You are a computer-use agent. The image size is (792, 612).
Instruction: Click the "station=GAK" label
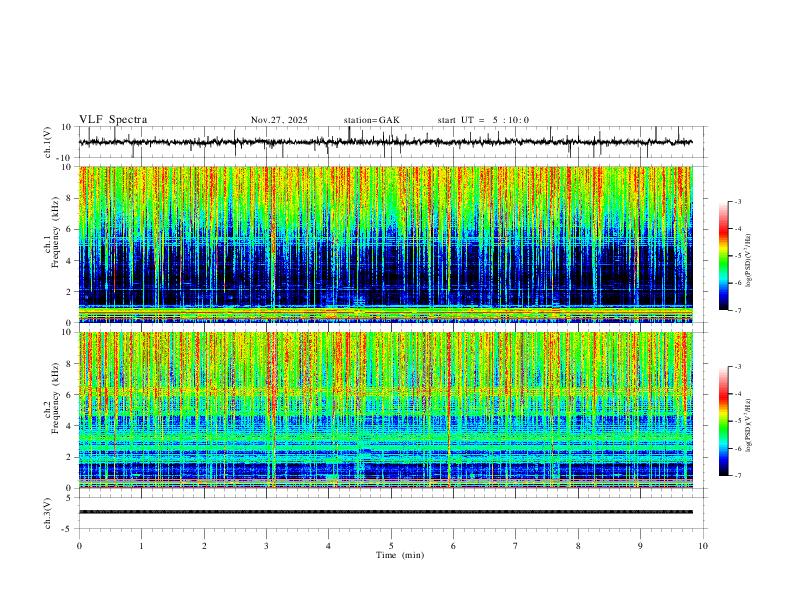click(x=371, y=120)
